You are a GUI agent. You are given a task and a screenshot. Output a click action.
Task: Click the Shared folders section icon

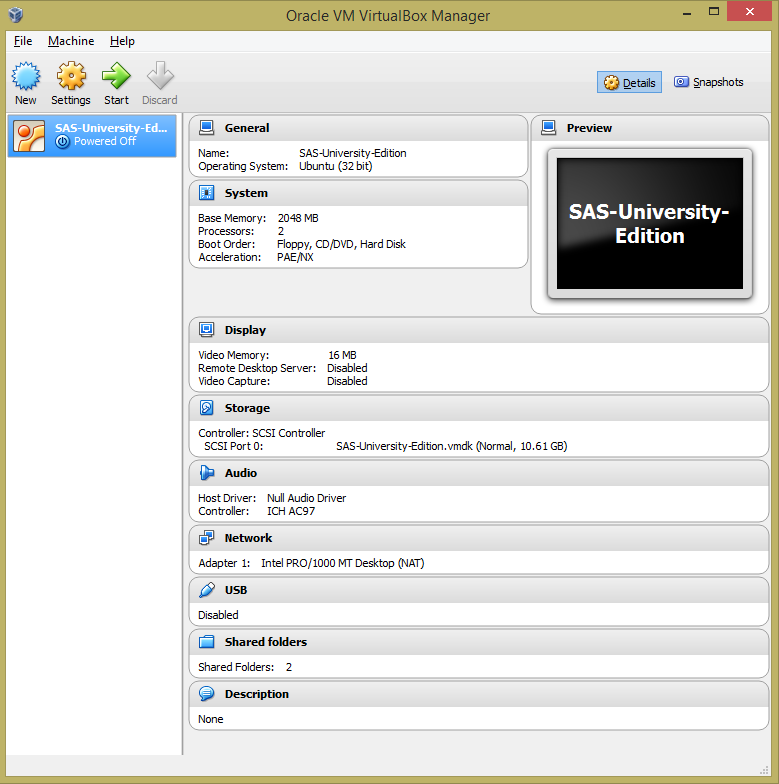point(207,642)
